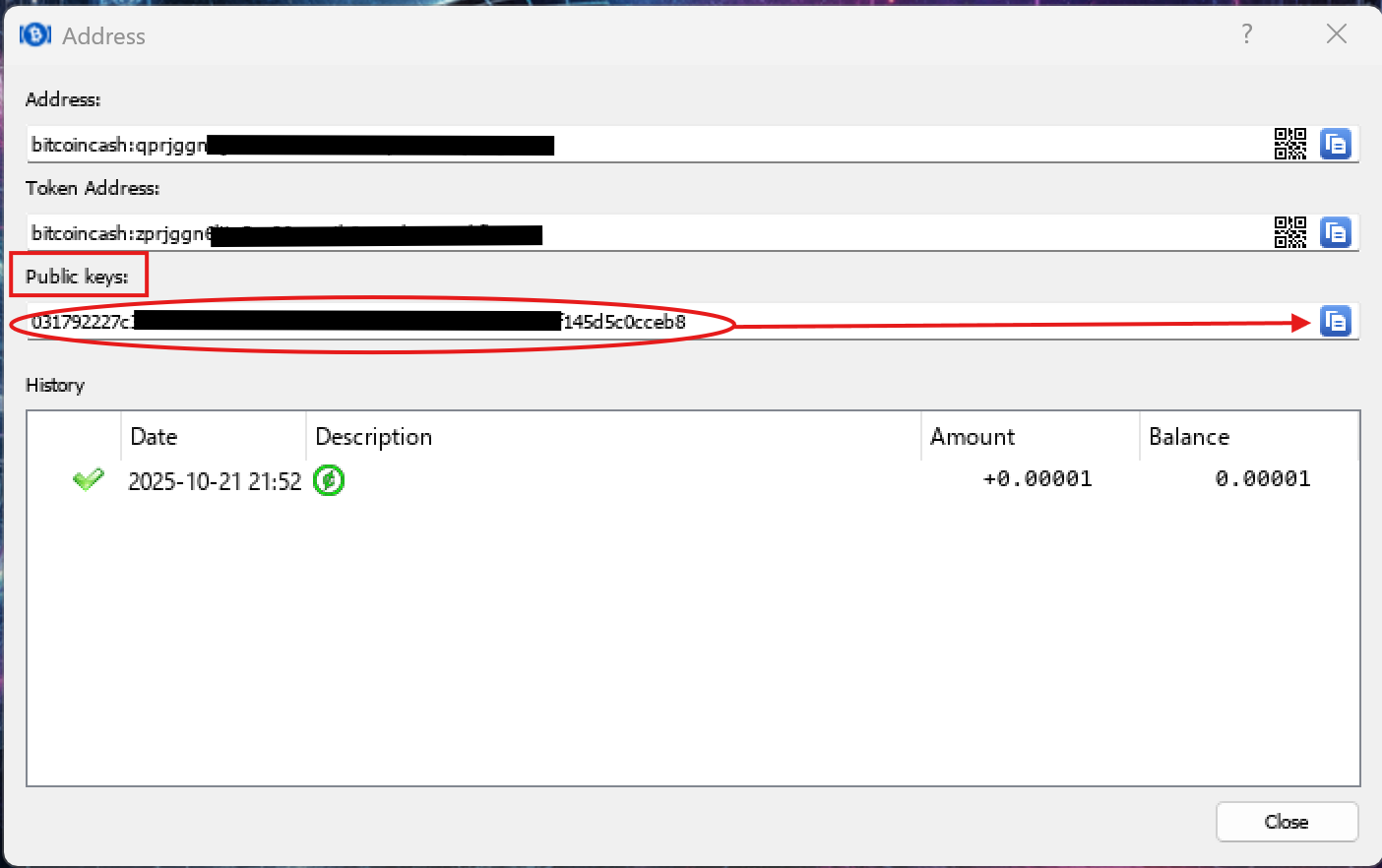Click the green CashFusion icon in Description
The image size is (1382, 868).
pyautogui.click(x=329, y=480)
